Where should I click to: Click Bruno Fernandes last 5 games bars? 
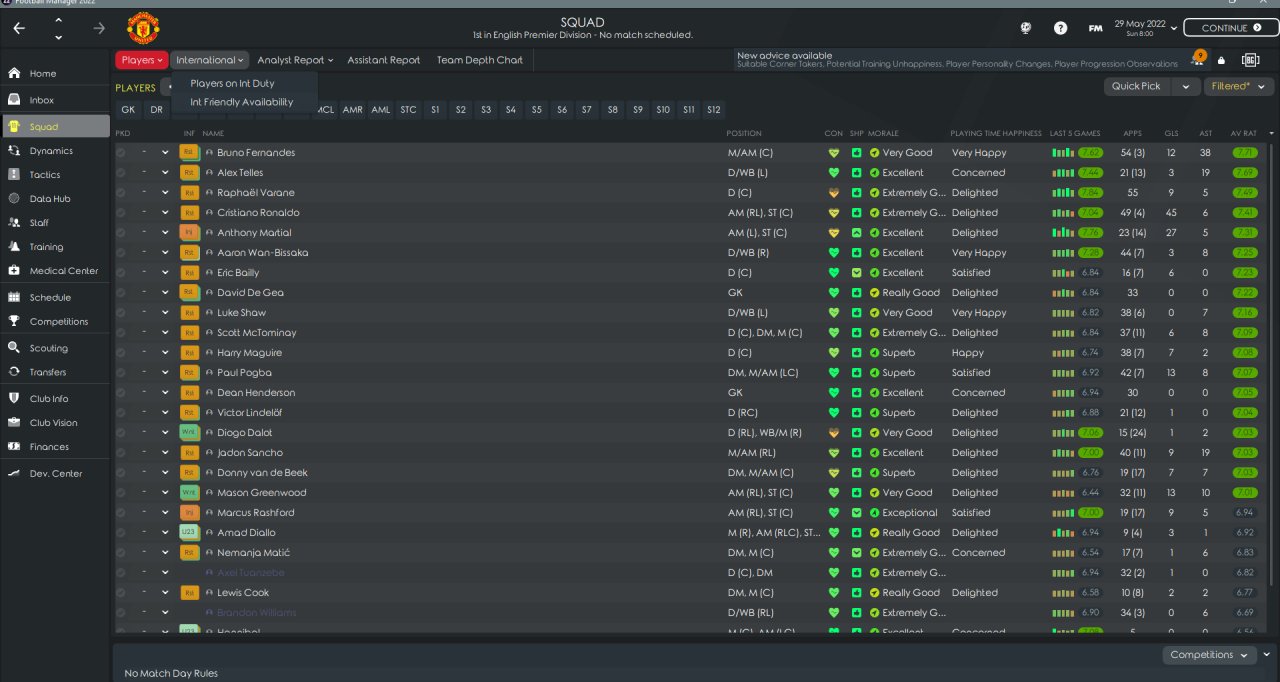coord(1064,153)
